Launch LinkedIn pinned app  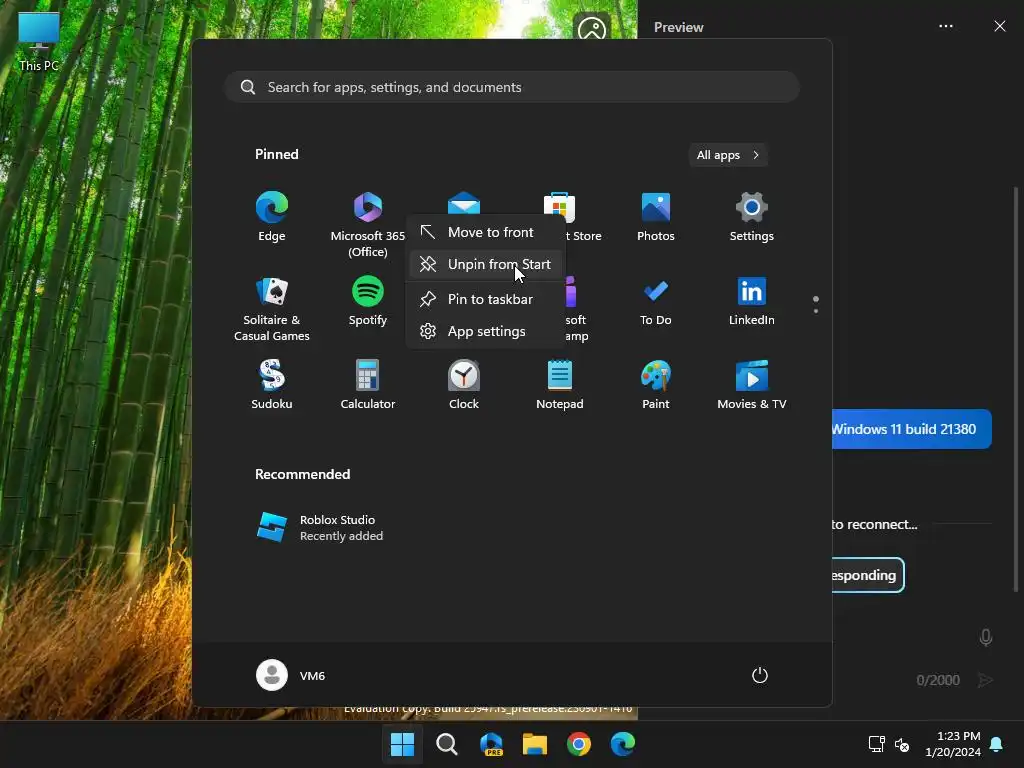click(x=752, y=301)
